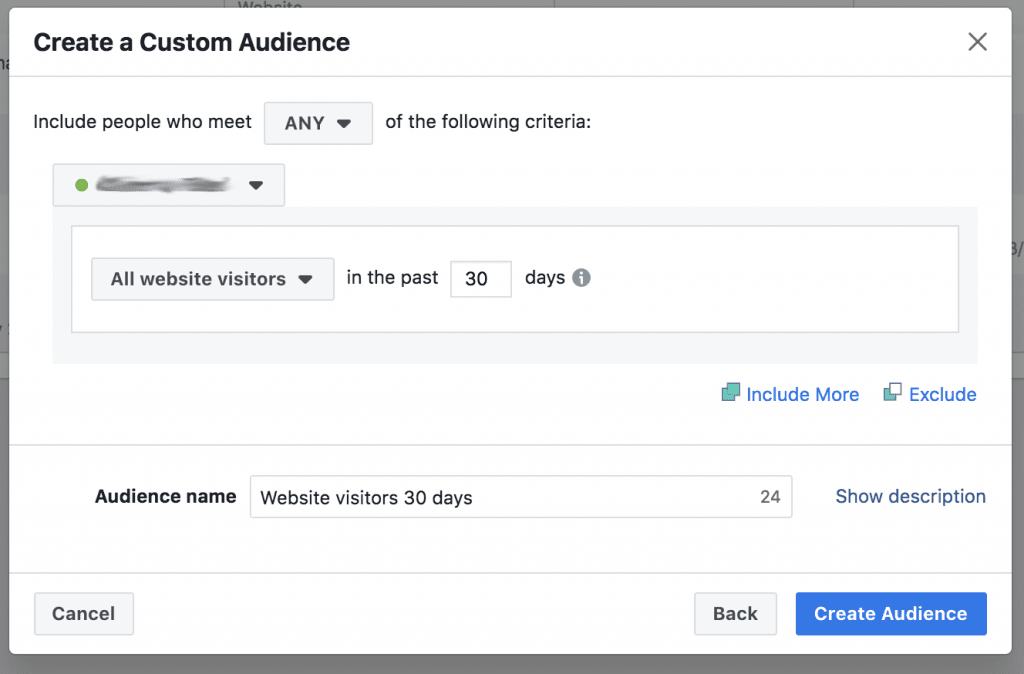The height and width of the screenshot is (674, 1024).
Task: Click the Include More link
Action: click(x=801, y=393)
